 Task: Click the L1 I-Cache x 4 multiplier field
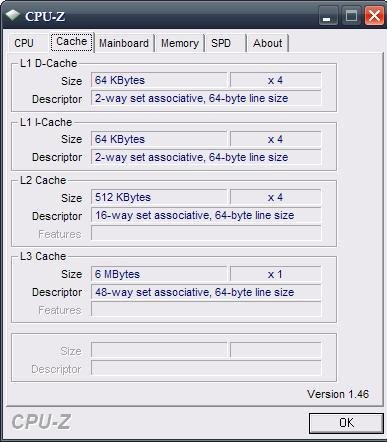pyautogui.click(x=275, y=139)
